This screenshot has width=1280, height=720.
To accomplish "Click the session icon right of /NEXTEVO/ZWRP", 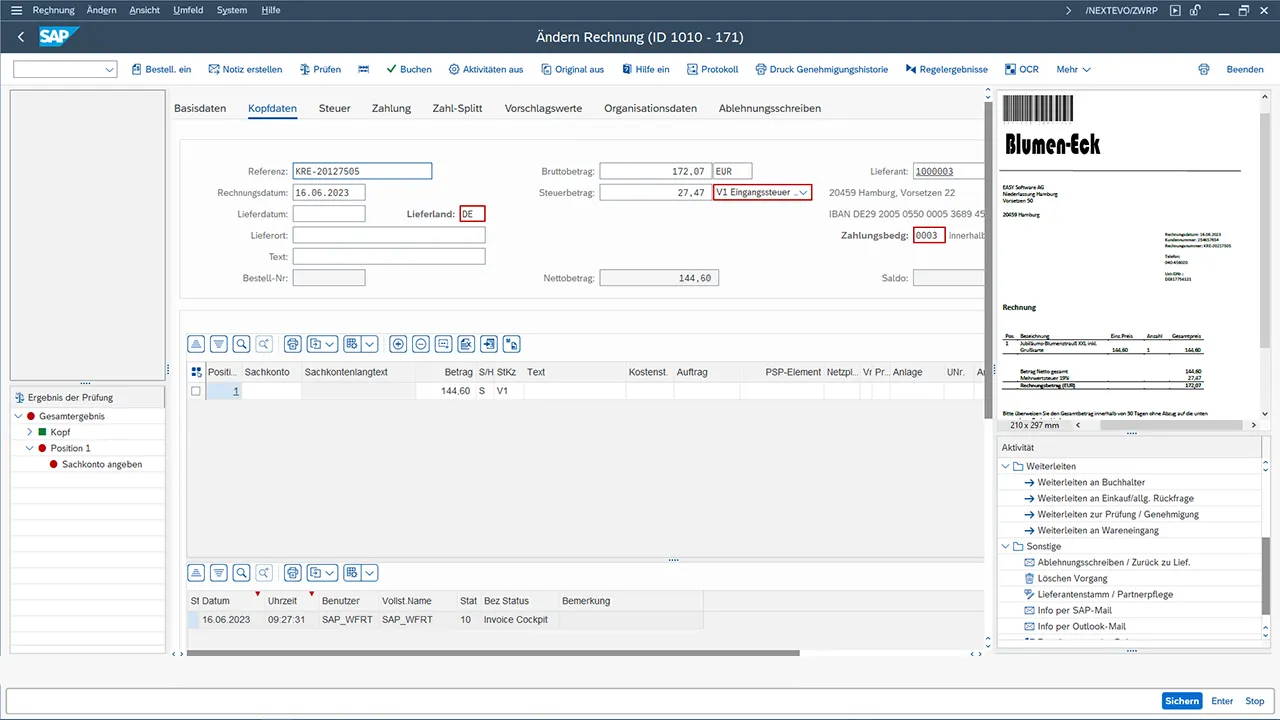I will (1175, 10).
